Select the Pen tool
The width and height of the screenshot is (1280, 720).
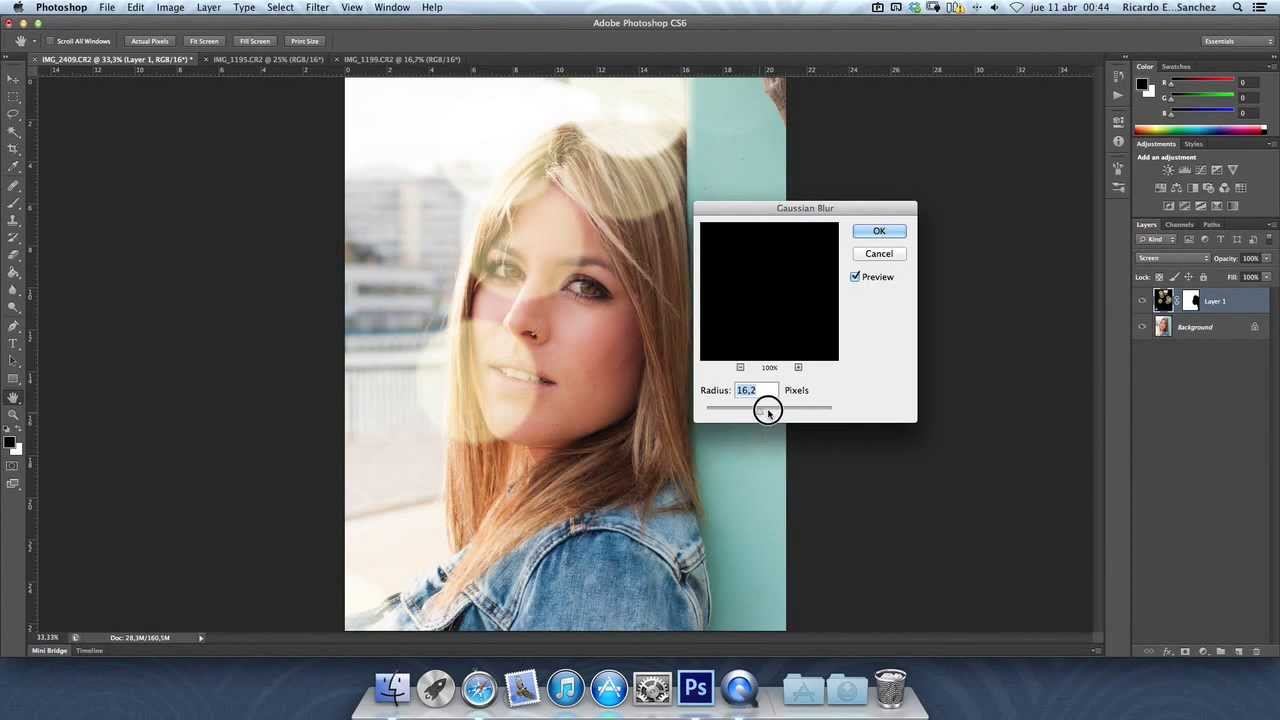[x=13, y=326]
